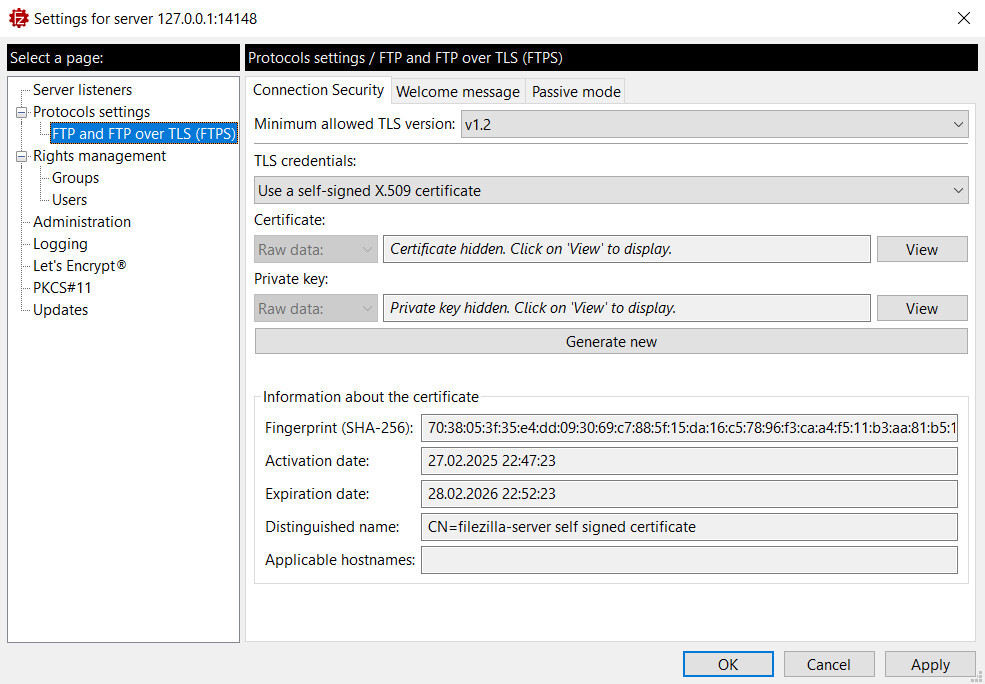Click the 'Distinguished name:' label
985x684 pixels.
pos(332,527)
